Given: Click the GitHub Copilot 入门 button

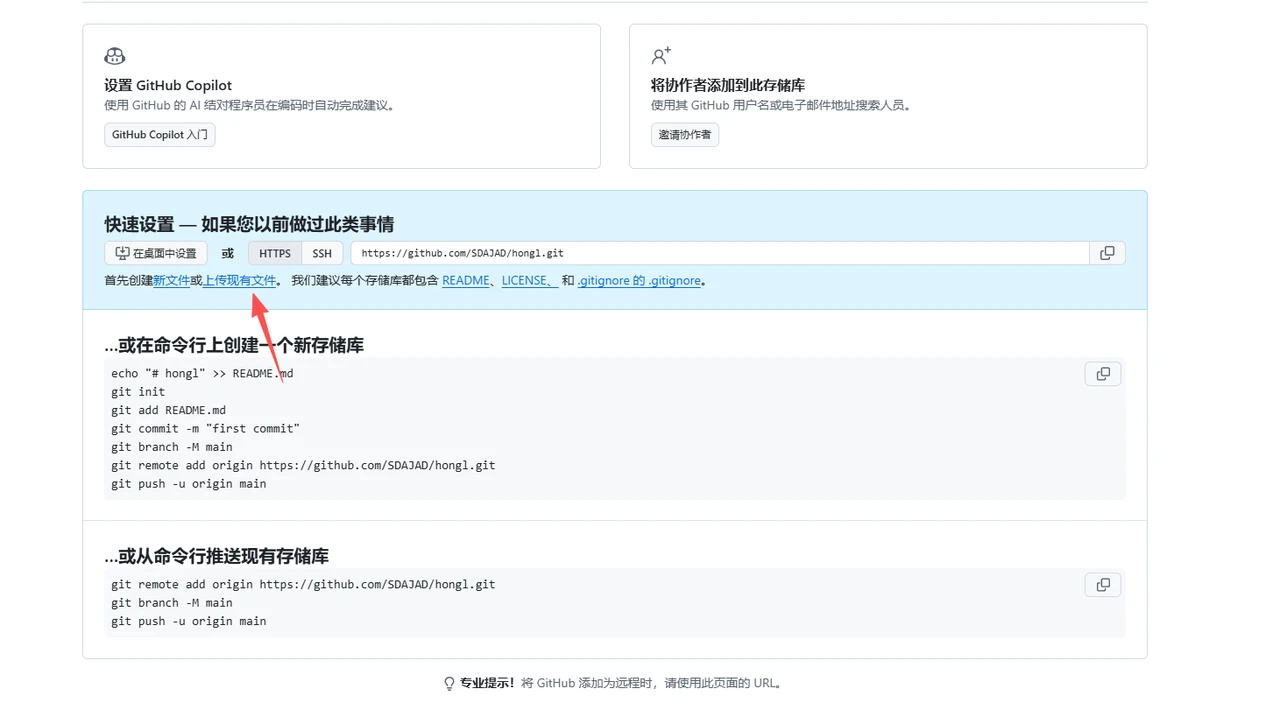Looking at the screenshot, I should 159,134.
